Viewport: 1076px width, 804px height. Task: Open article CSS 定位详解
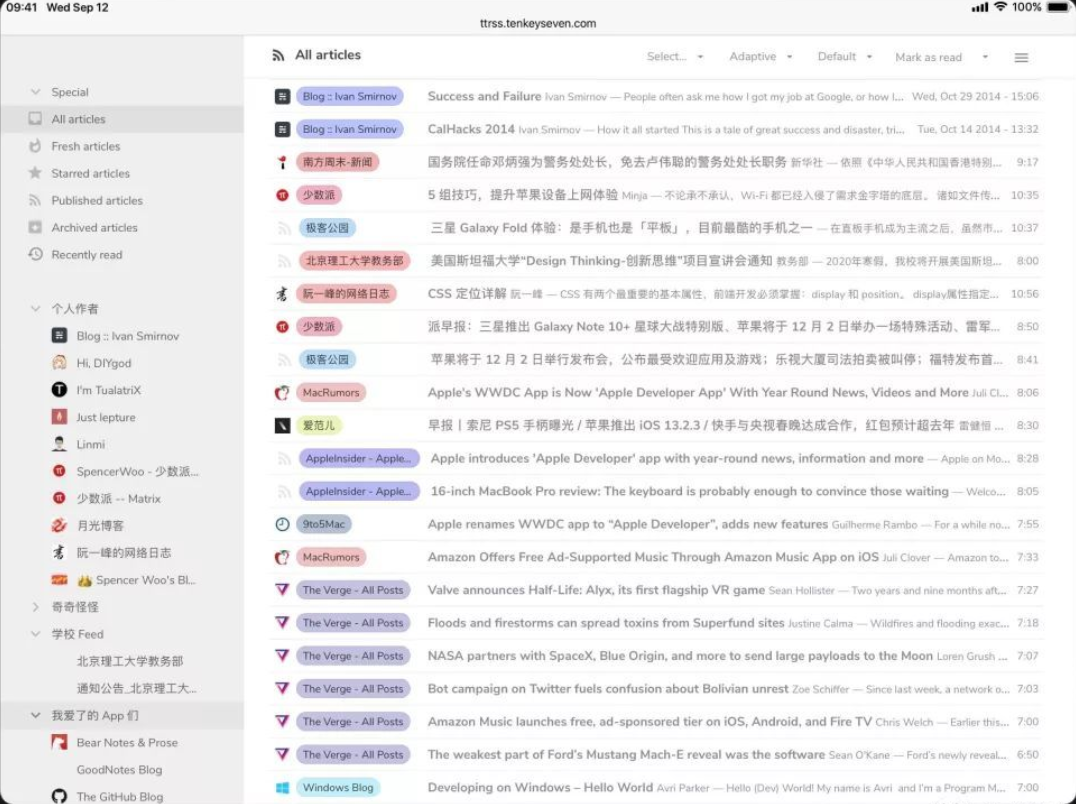point(467,294)
